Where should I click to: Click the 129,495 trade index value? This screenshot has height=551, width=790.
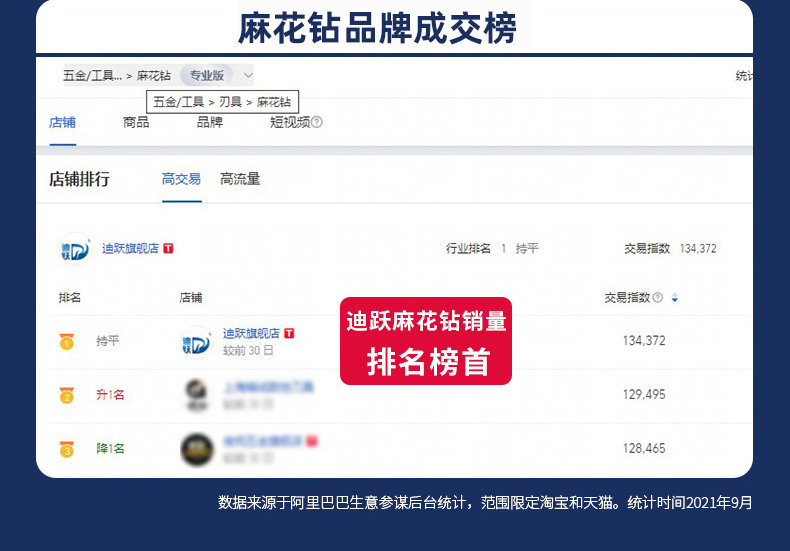(644, 394)
